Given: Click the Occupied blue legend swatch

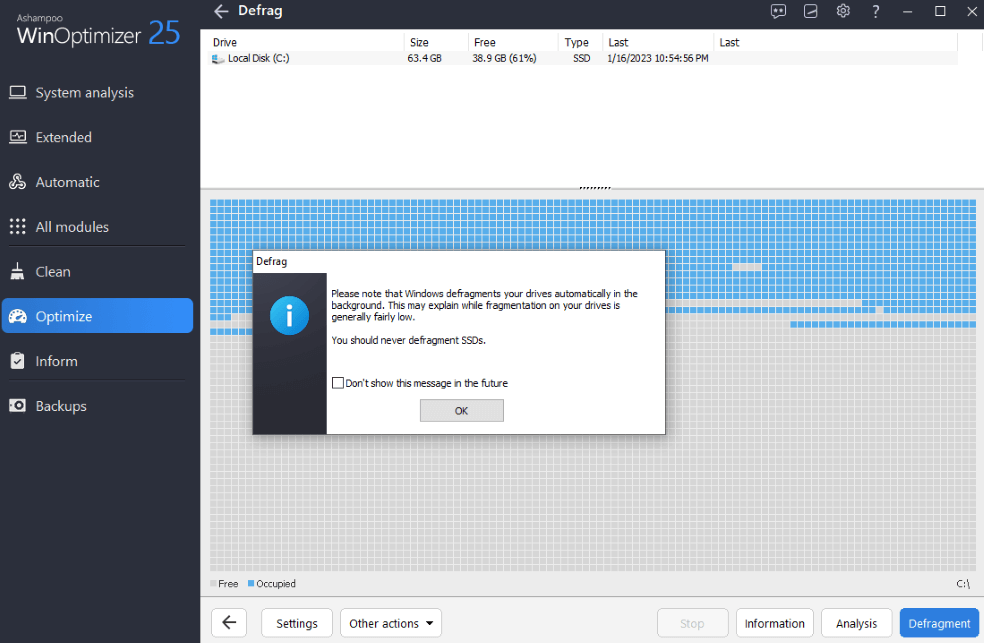Looking at the screenshot, I should click(251, 583).
